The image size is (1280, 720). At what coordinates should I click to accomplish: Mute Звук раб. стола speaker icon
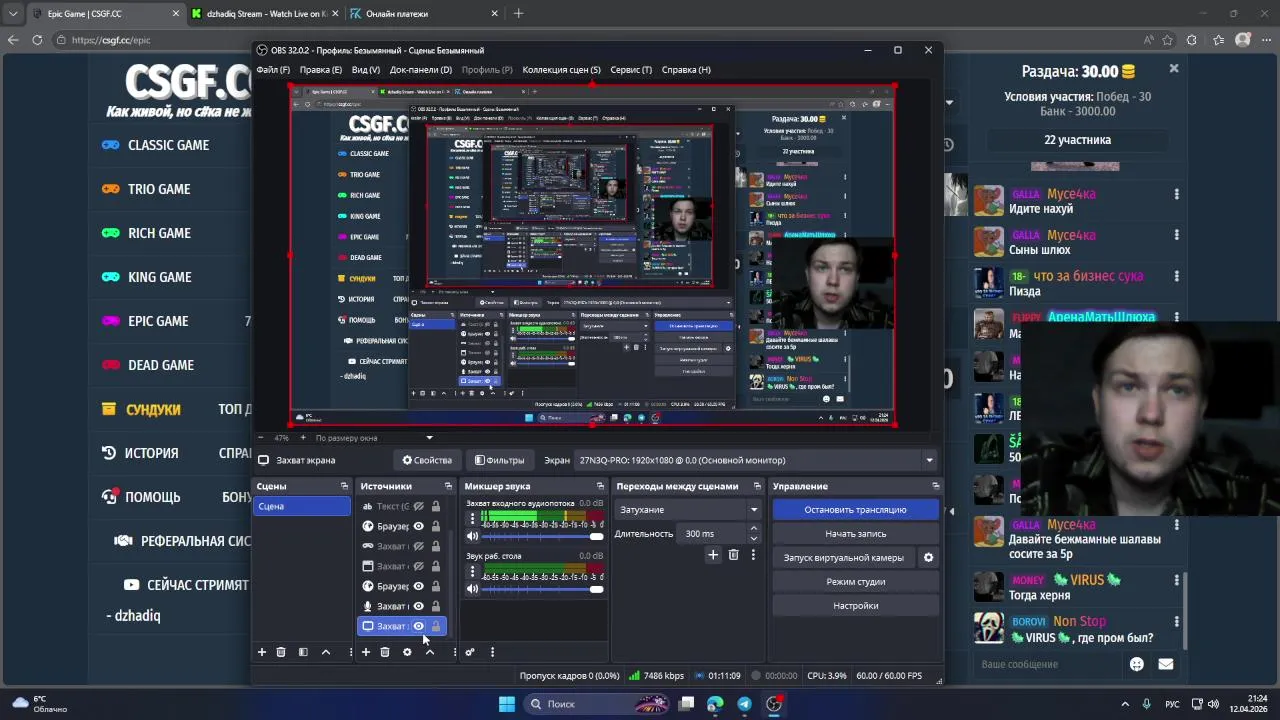pyautogui.click(x=473, y=589)
